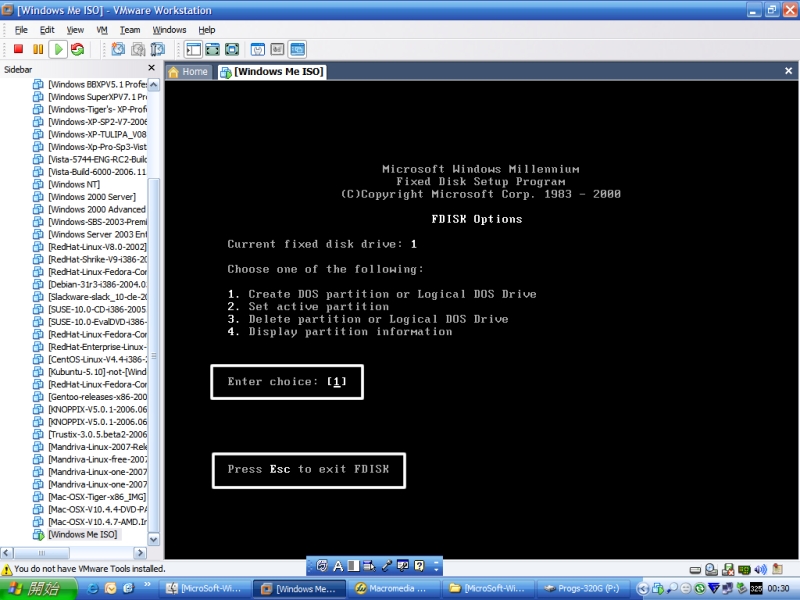
Task: Select [Trustix-3.0.5.beta2-2006 sidebar entry
Action: [x=89, y=434]
